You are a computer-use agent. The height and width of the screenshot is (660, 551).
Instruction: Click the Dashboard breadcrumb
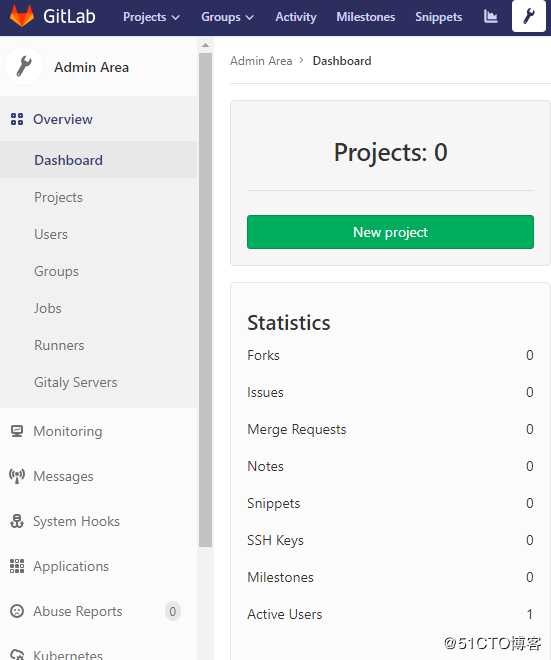click(342, 61)
